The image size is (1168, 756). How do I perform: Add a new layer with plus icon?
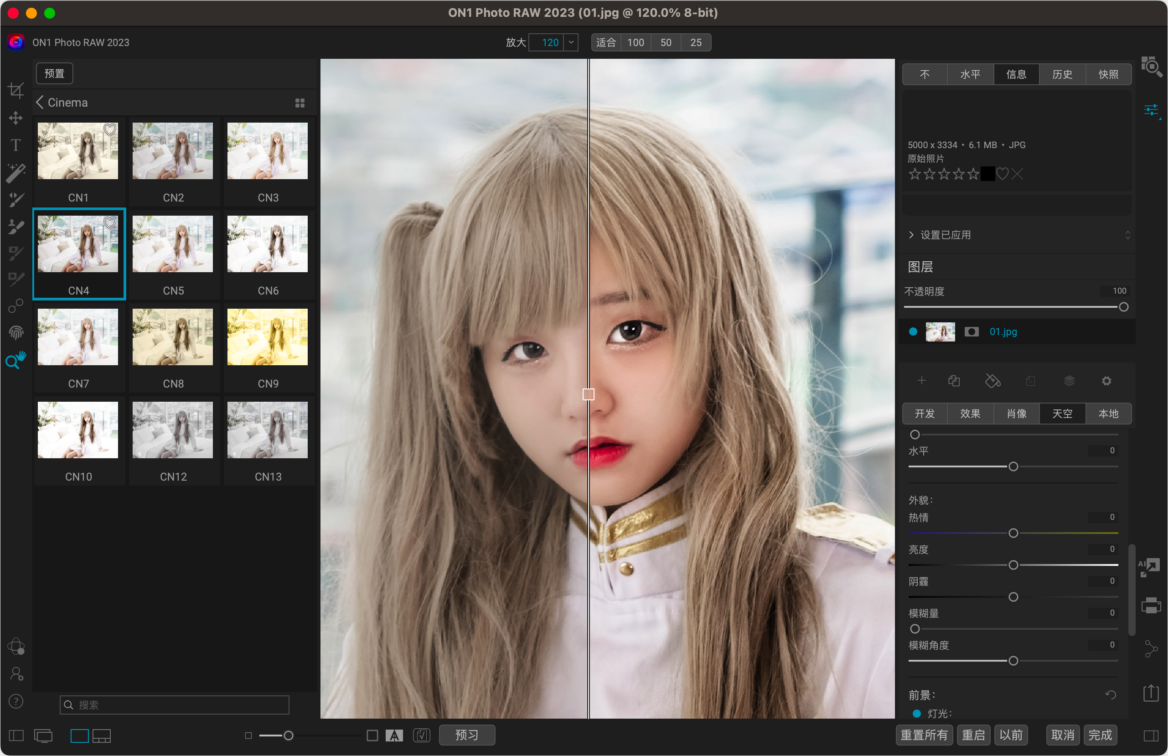point(921,381)
